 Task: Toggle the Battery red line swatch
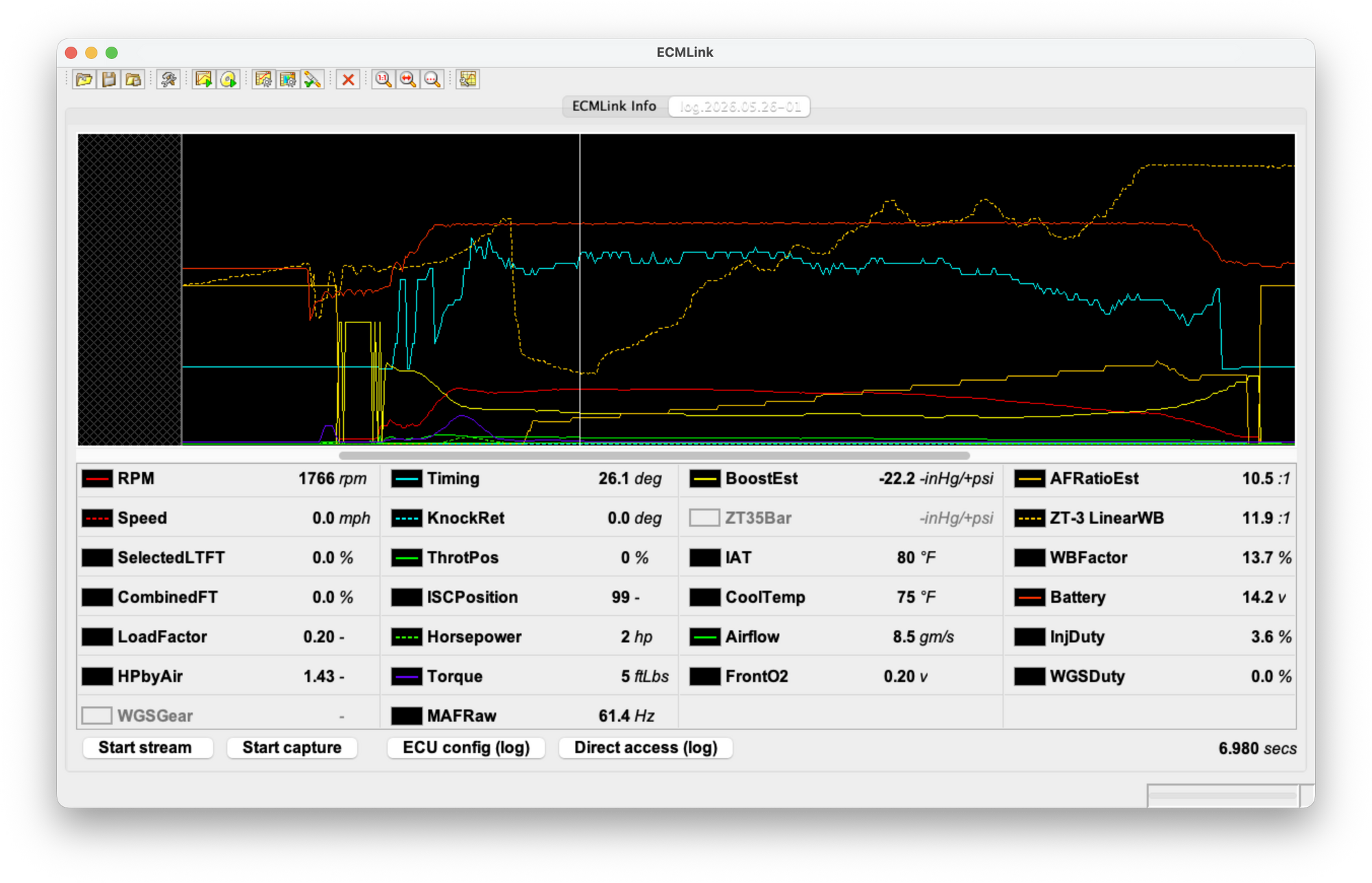[1030, 597]
